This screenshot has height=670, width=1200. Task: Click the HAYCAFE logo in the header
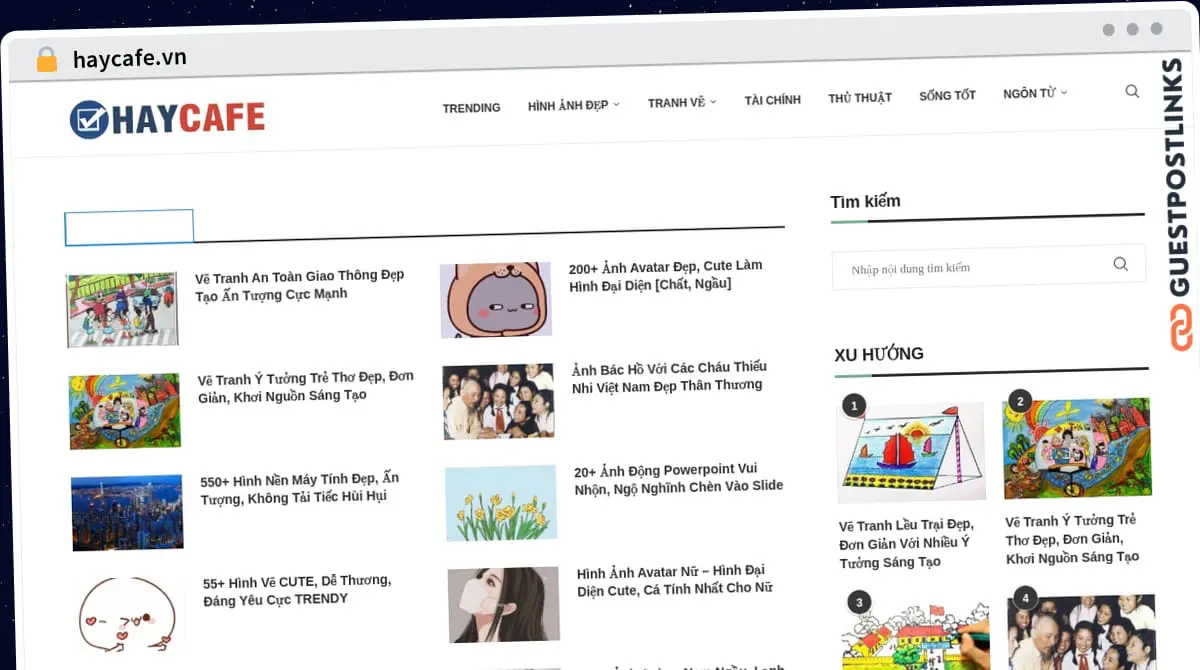pyautogui.click(x=167, y=119)
